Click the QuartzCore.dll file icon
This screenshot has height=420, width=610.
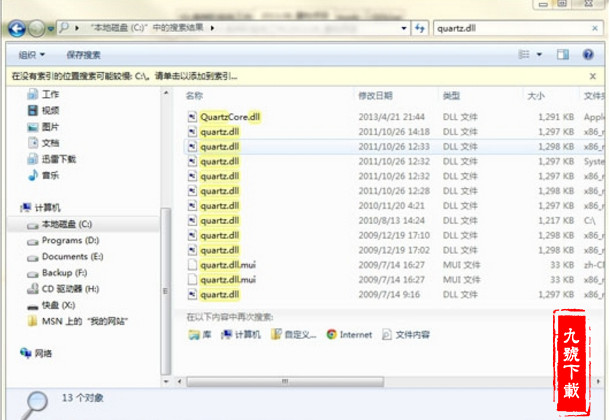tap(192, 117)
